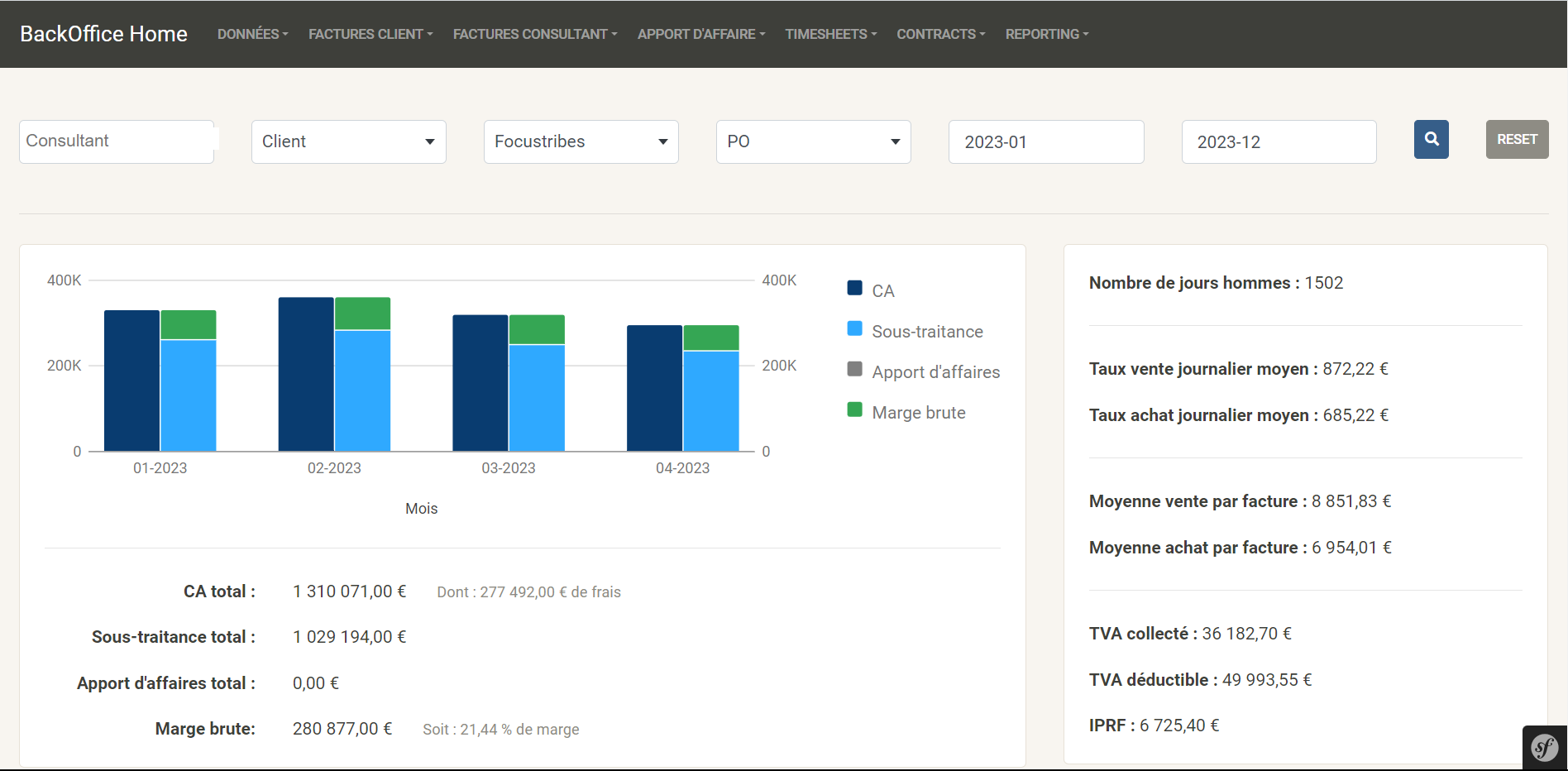Click IPRF amount 6 725,40 €
Screen dimensions: 1568x771
[1179, 726]
